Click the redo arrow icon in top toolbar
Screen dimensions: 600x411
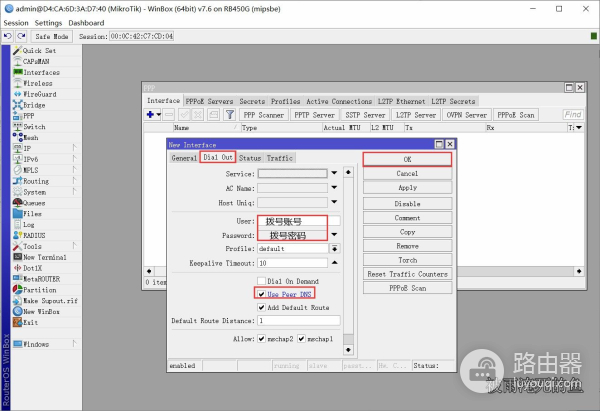[x=21, y=36]
